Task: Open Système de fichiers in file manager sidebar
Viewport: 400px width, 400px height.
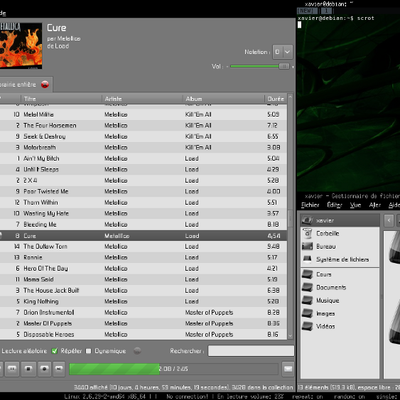Action: (342, 259)
